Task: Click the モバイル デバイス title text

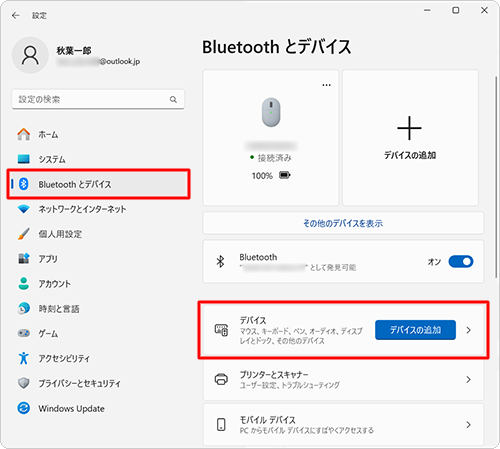Action: coord(268,419)
